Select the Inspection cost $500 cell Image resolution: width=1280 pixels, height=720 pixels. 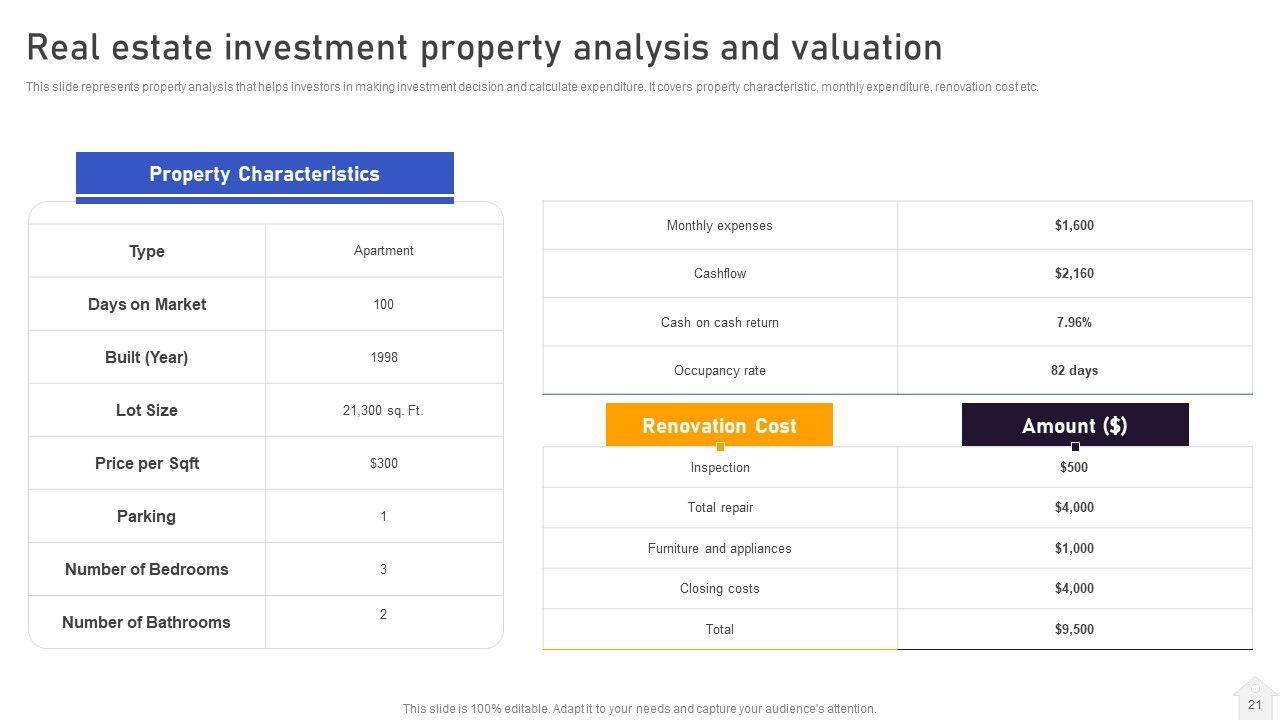click(x=1074, y=468)
